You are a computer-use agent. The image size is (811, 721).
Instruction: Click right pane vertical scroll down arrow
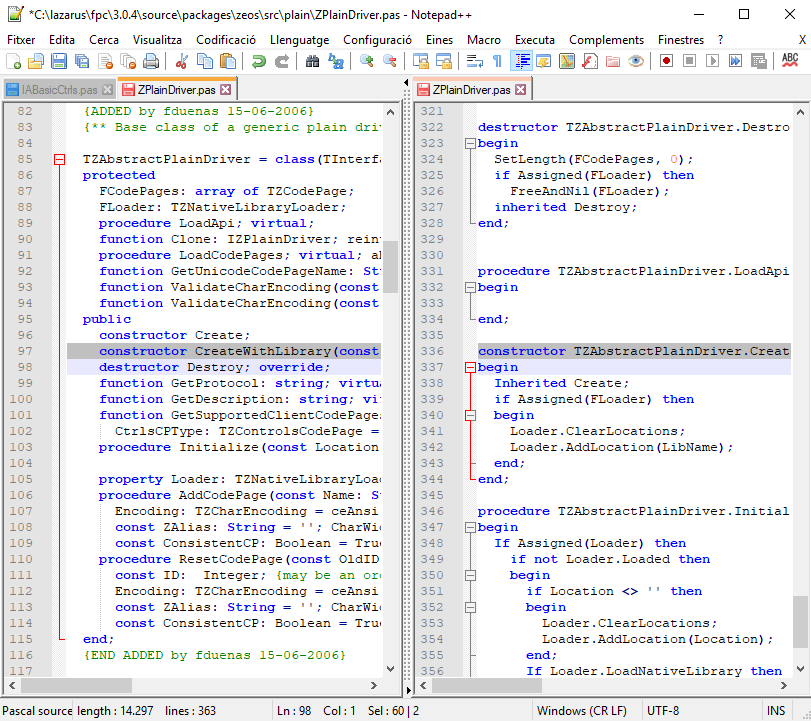click(800, 669)
